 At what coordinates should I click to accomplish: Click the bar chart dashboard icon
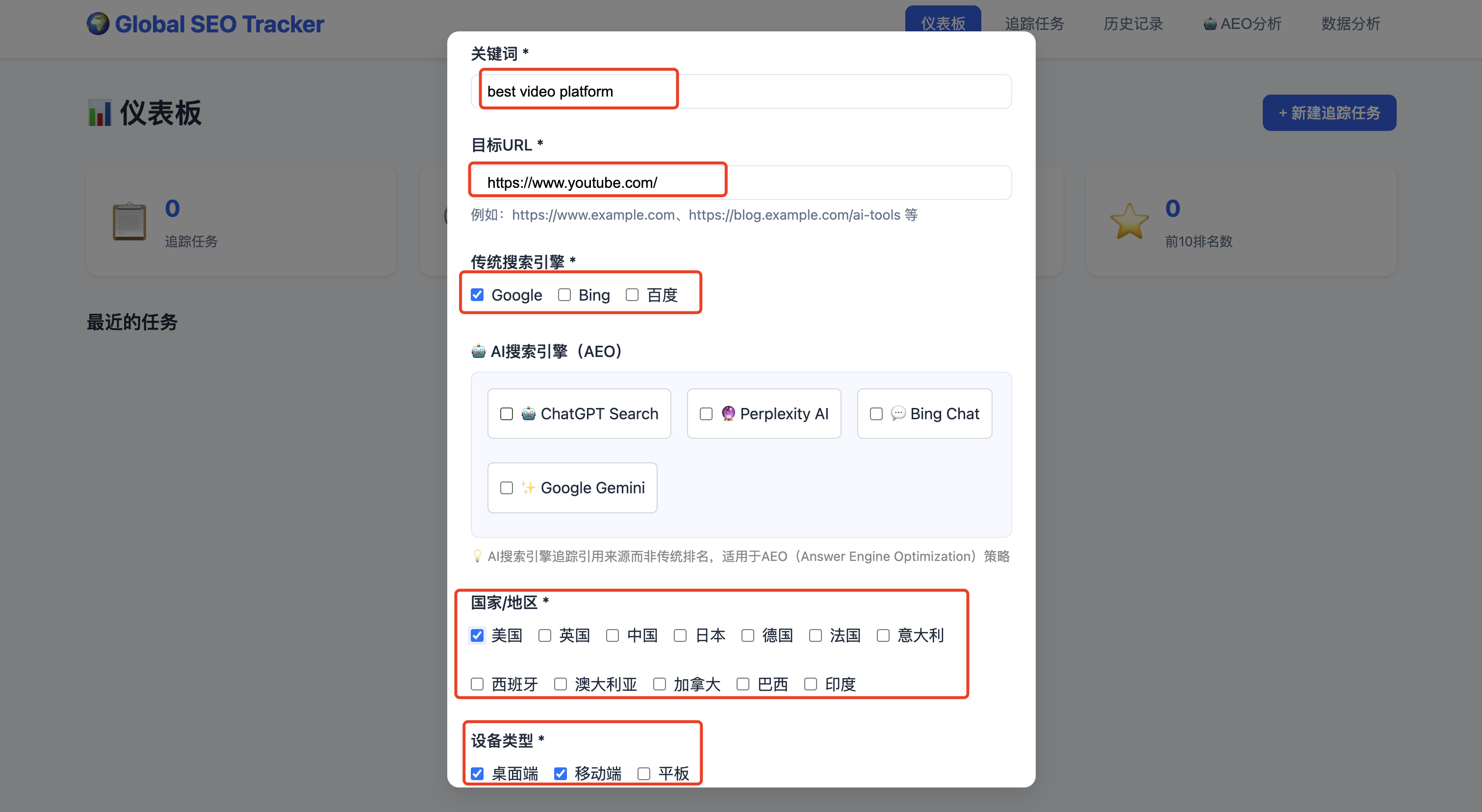[x=100, y=113]
